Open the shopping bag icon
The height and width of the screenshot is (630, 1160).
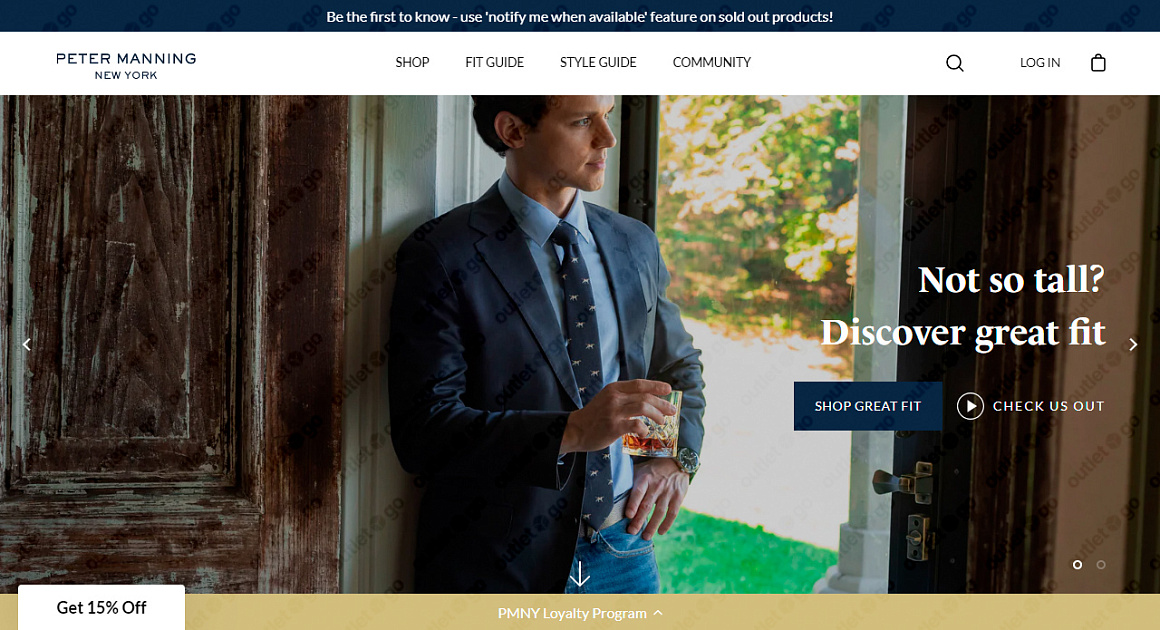[1098, 63]
